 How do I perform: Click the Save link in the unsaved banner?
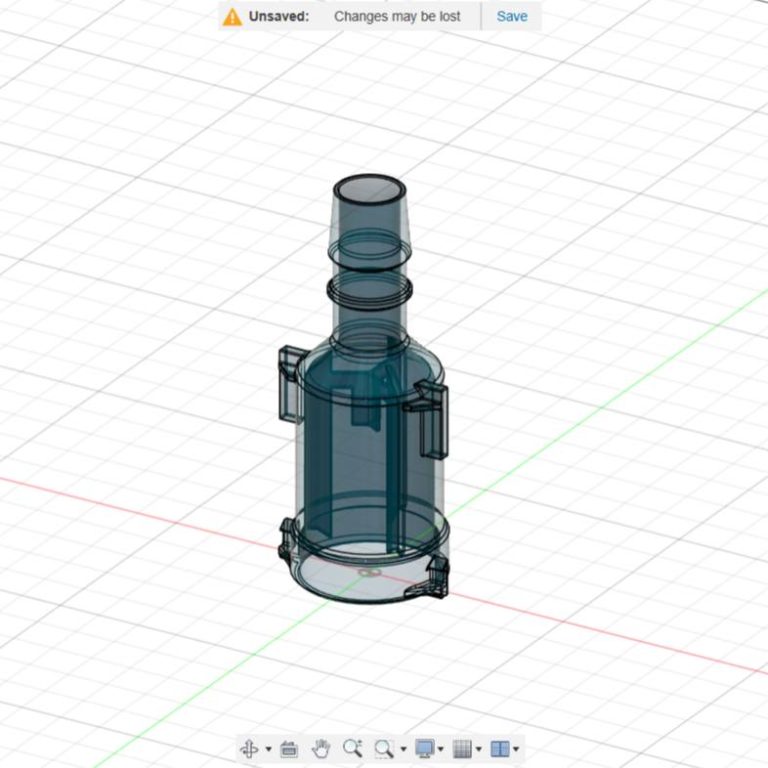point(512,16)
